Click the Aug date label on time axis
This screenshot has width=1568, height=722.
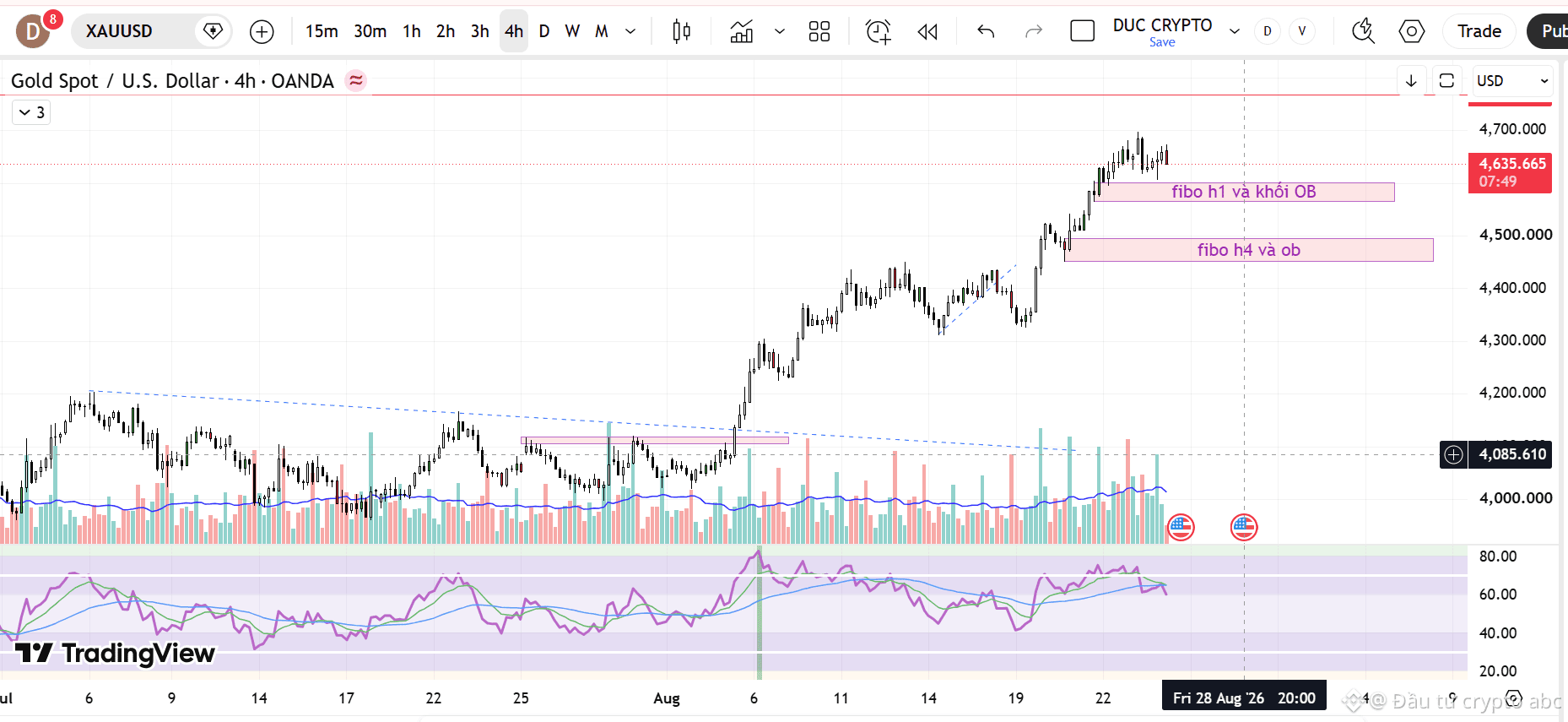[667, 698]
